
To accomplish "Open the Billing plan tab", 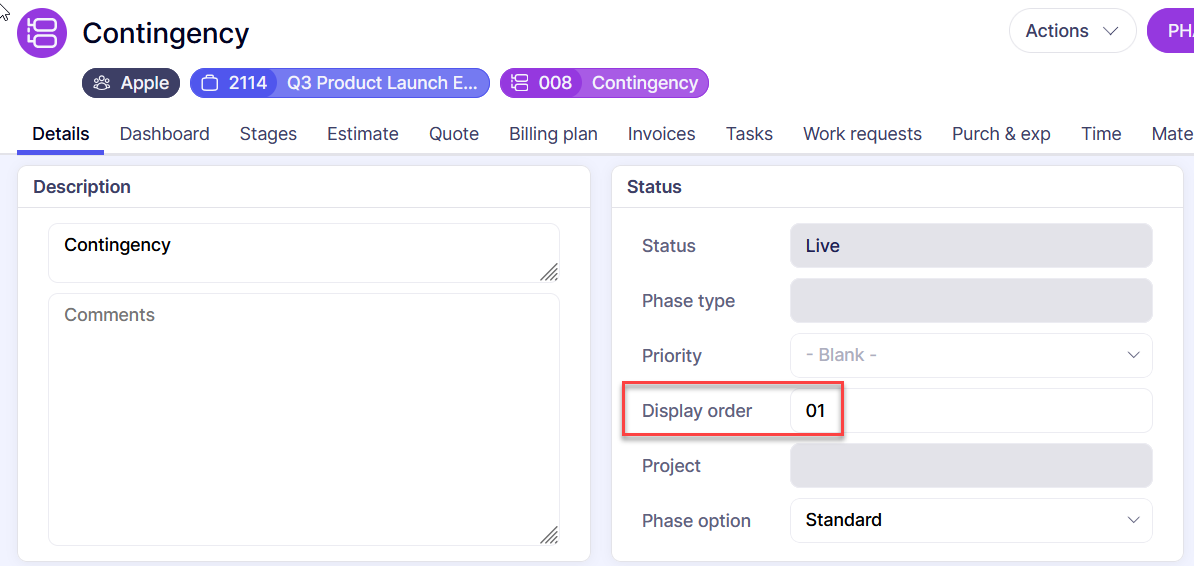I will (x=553, y=134).
